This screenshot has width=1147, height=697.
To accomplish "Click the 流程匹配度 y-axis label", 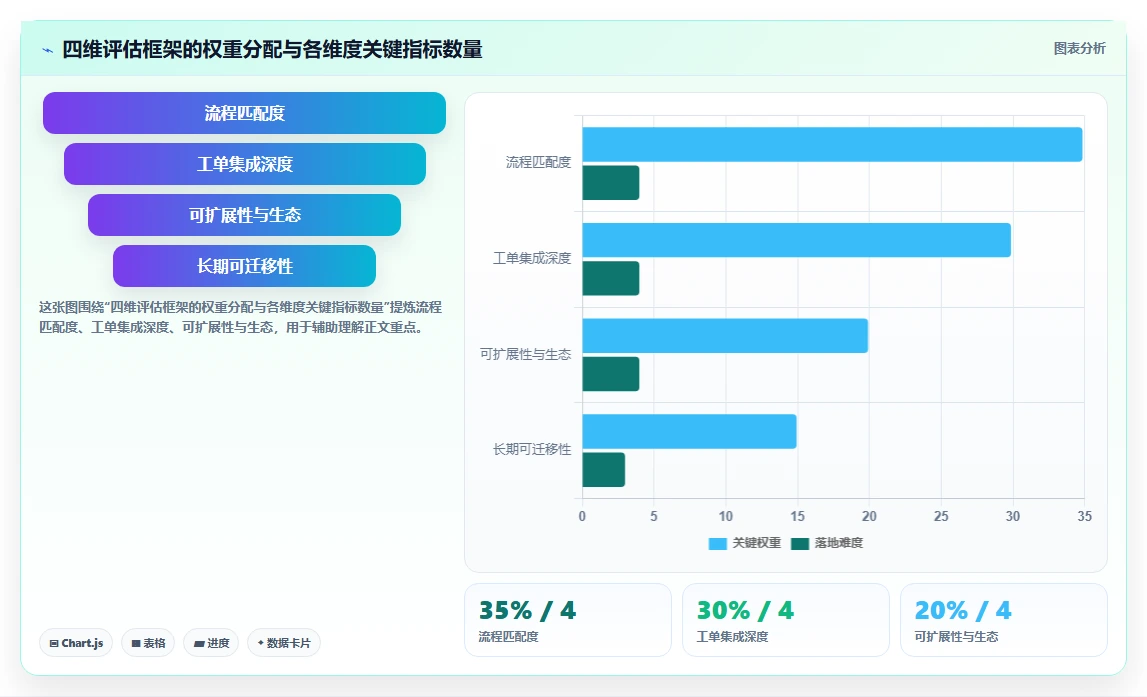I will [x=538, y=162].
